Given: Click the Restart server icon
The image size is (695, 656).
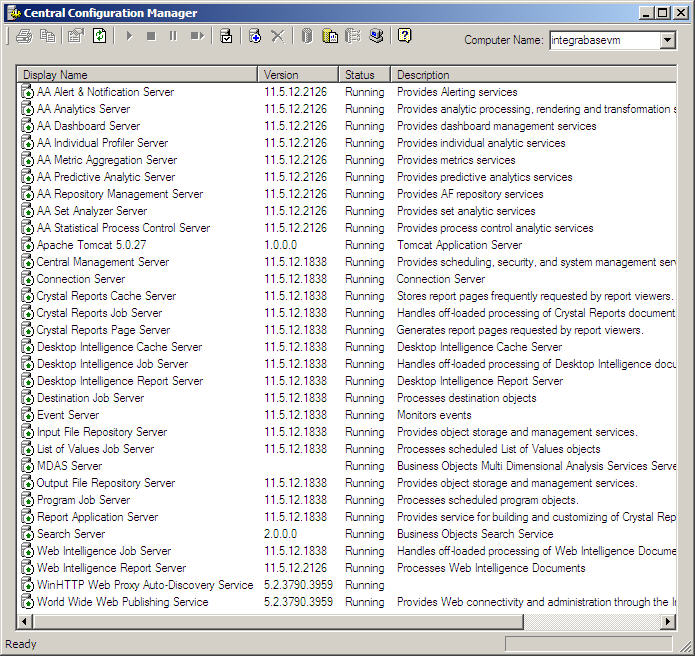Looking at the screenshot, I should [197, 36].
